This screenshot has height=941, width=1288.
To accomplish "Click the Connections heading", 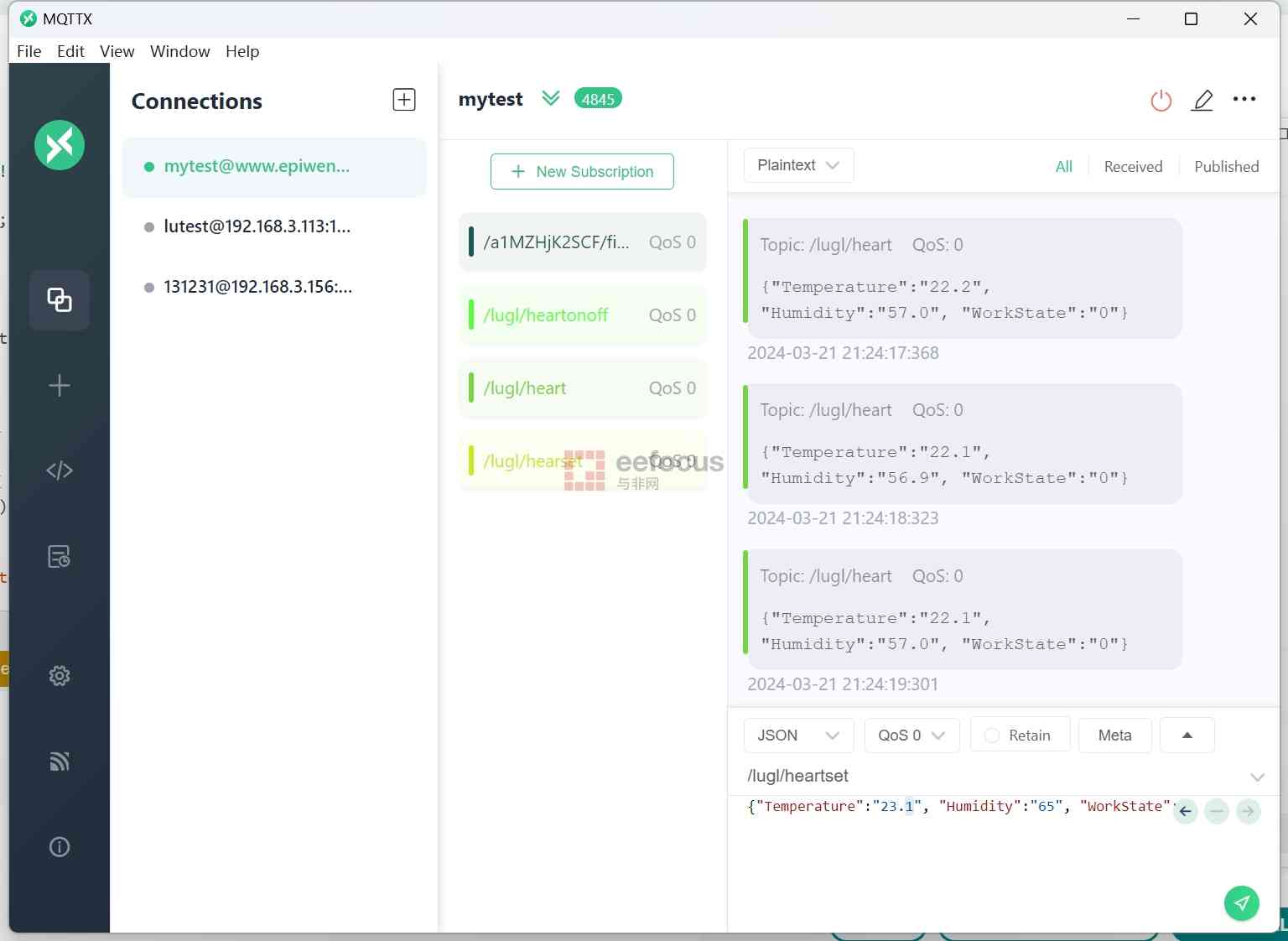I will click(197, 101).
